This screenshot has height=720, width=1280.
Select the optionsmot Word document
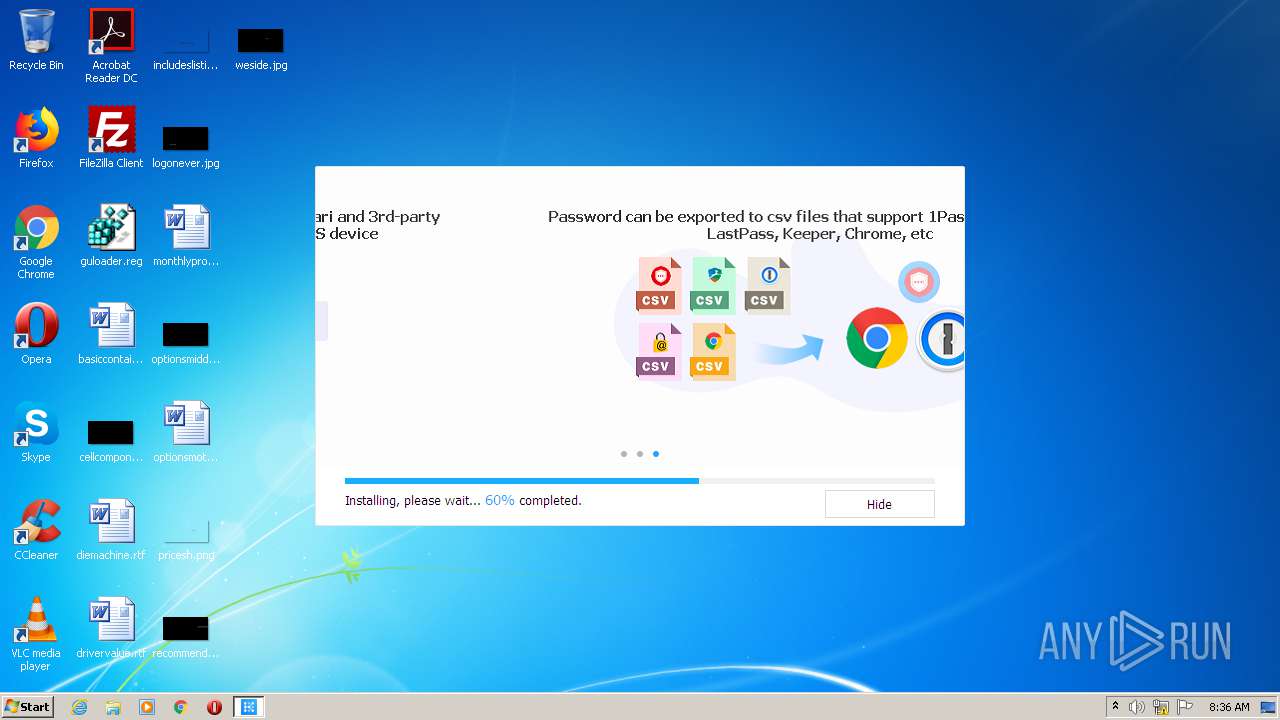[186, 432]
